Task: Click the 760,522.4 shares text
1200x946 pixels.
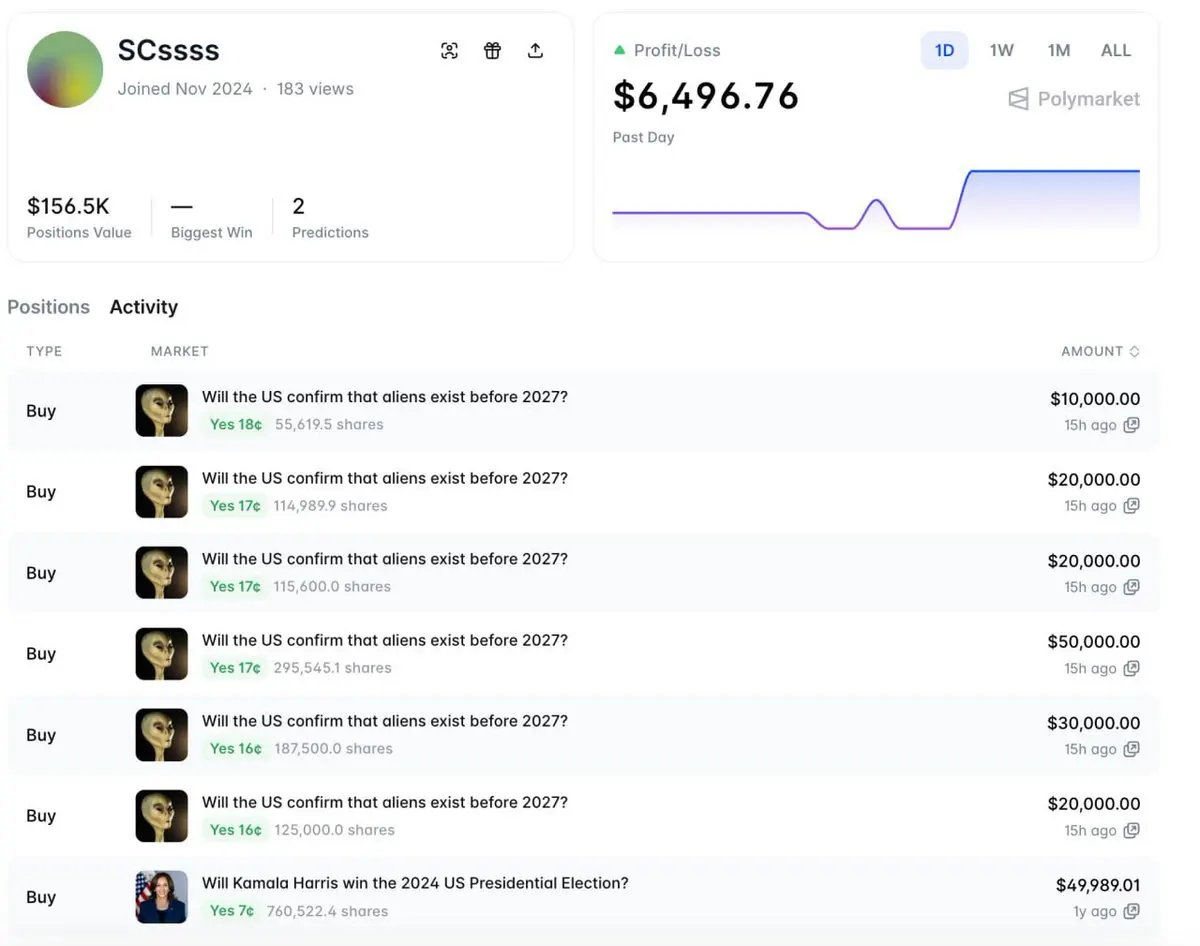Action: click(x=327, y=911)
